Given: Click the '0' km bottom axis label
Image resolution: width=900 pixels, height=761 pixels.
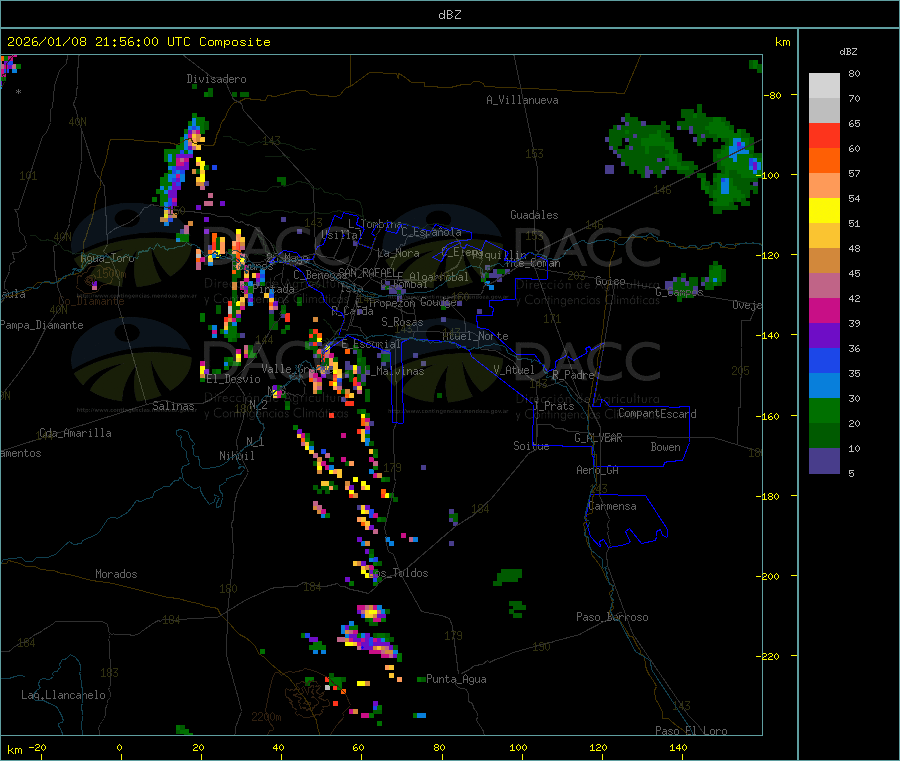Looking at the screenshot, I should click(119, 747).
